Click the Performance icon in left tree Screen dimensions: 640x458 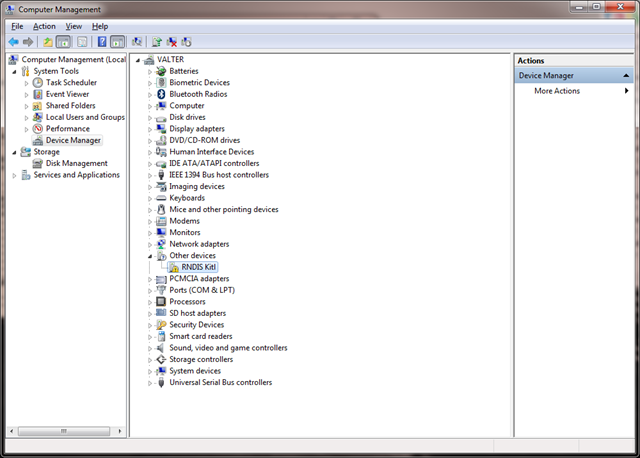38,129
